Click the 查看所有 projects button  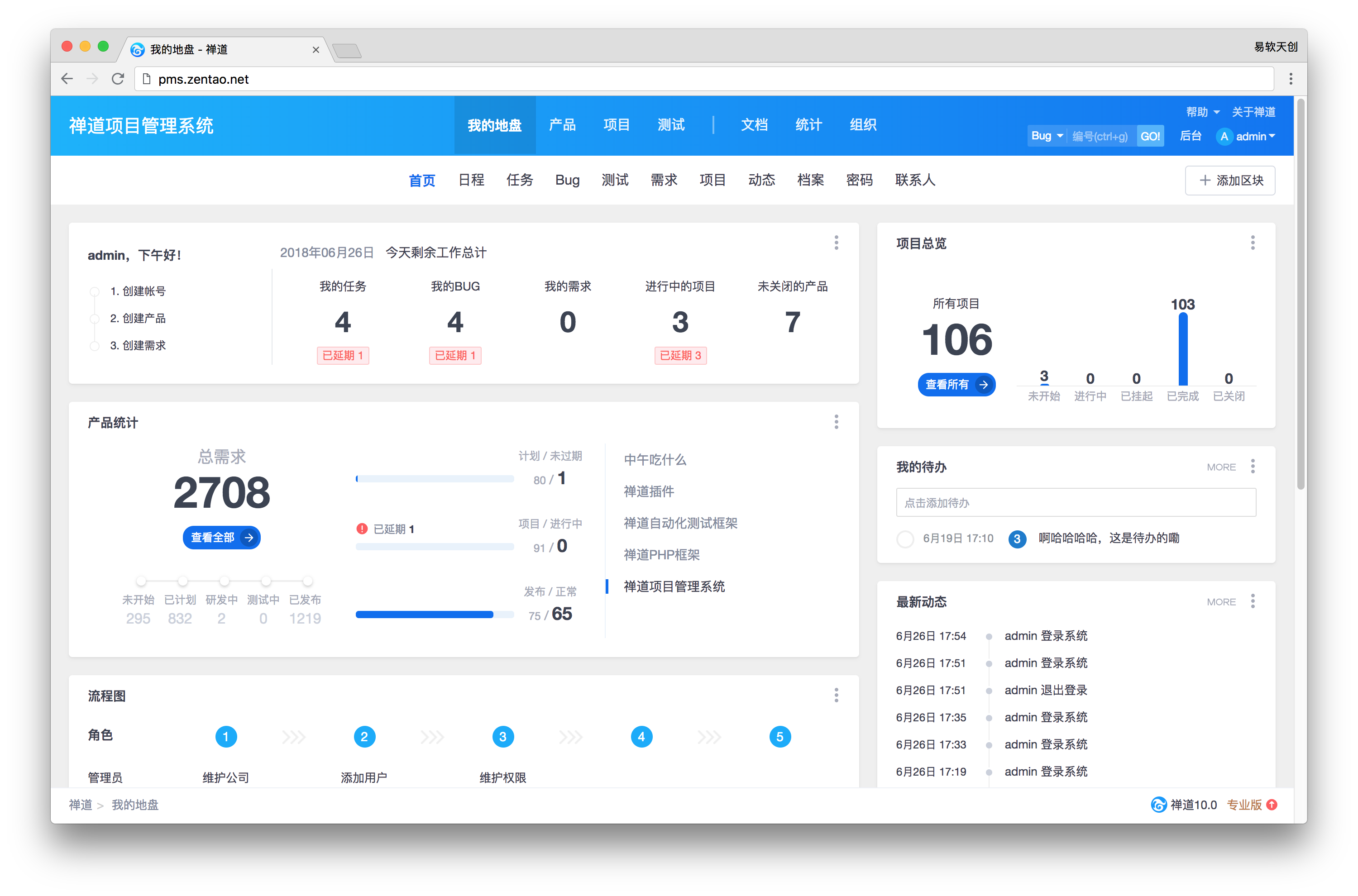tap(956, 385)
